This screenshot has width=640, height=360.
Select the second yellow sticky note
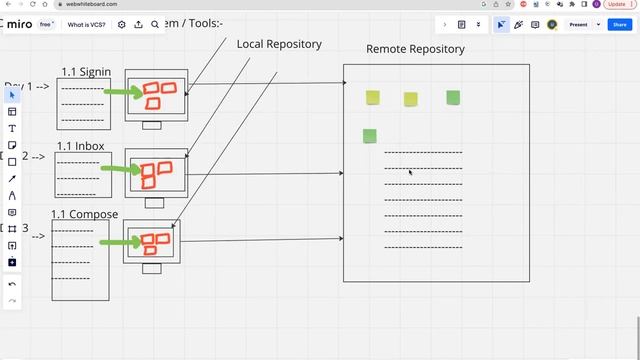tap(411, 99)
